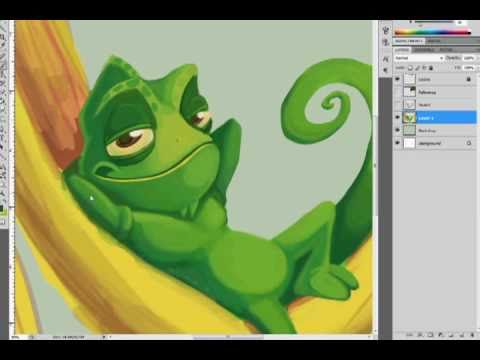
Task: Open the Character panel dock icon
Action: pos(386,59)
